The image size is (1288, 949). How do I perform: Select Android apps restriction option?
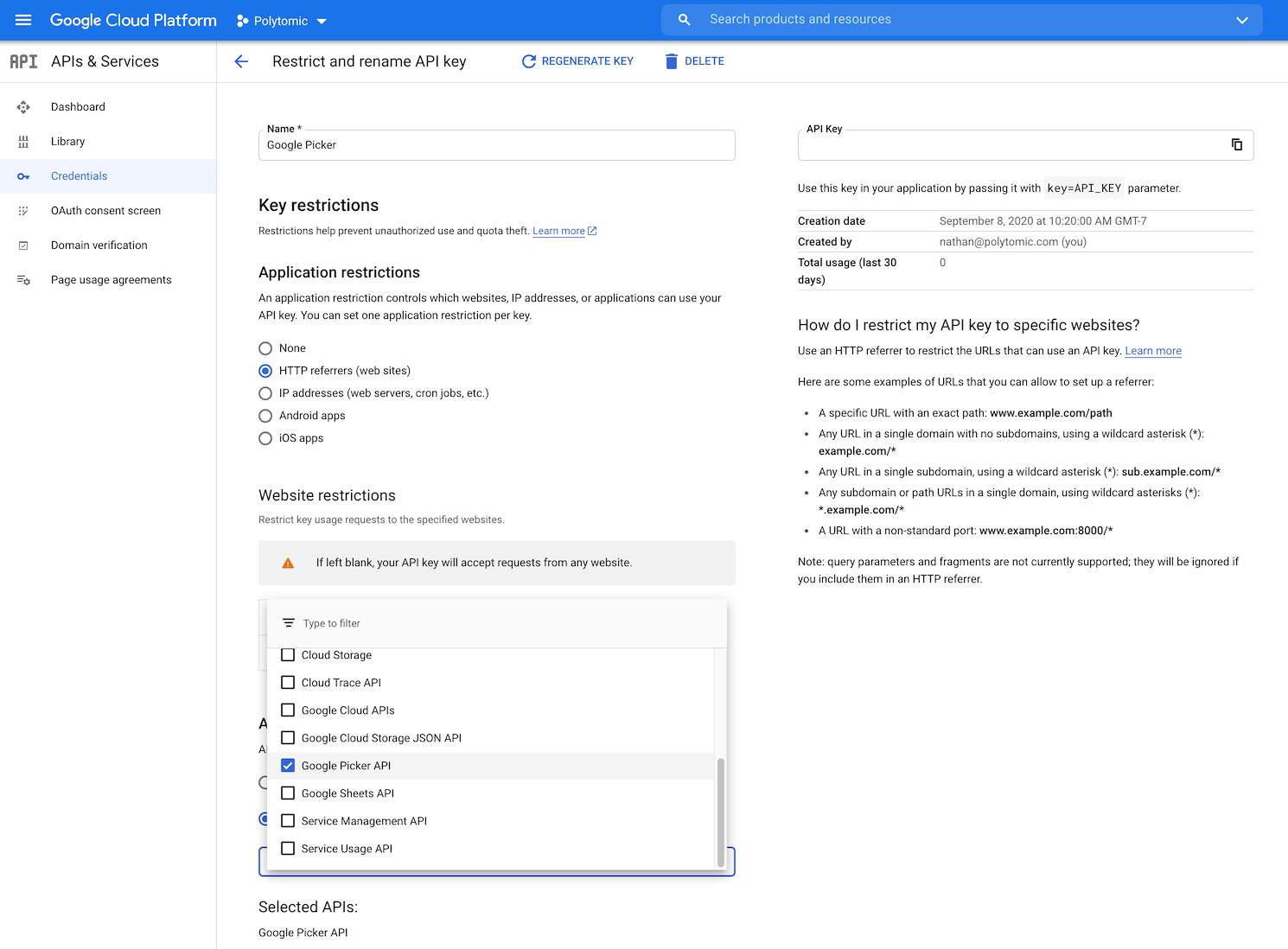point(265,416)
